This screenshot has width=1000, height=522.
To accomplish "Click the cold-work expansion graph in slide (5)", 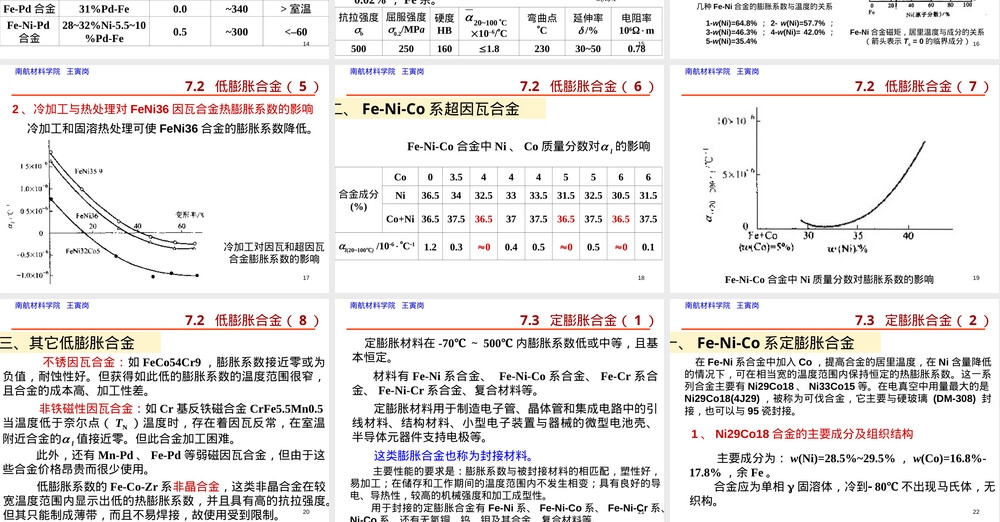I will coord(105,211).
